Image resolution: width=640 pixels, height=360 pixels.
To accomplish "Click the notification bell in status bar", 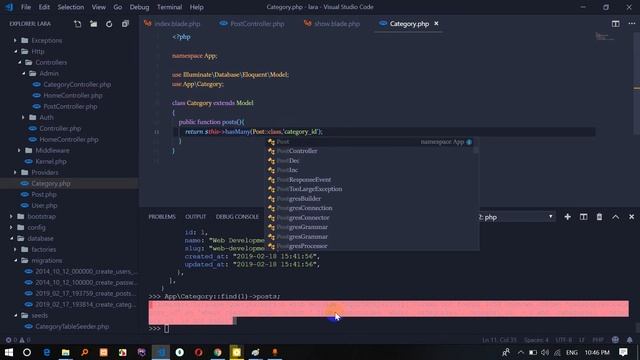I will click(629, 340).
